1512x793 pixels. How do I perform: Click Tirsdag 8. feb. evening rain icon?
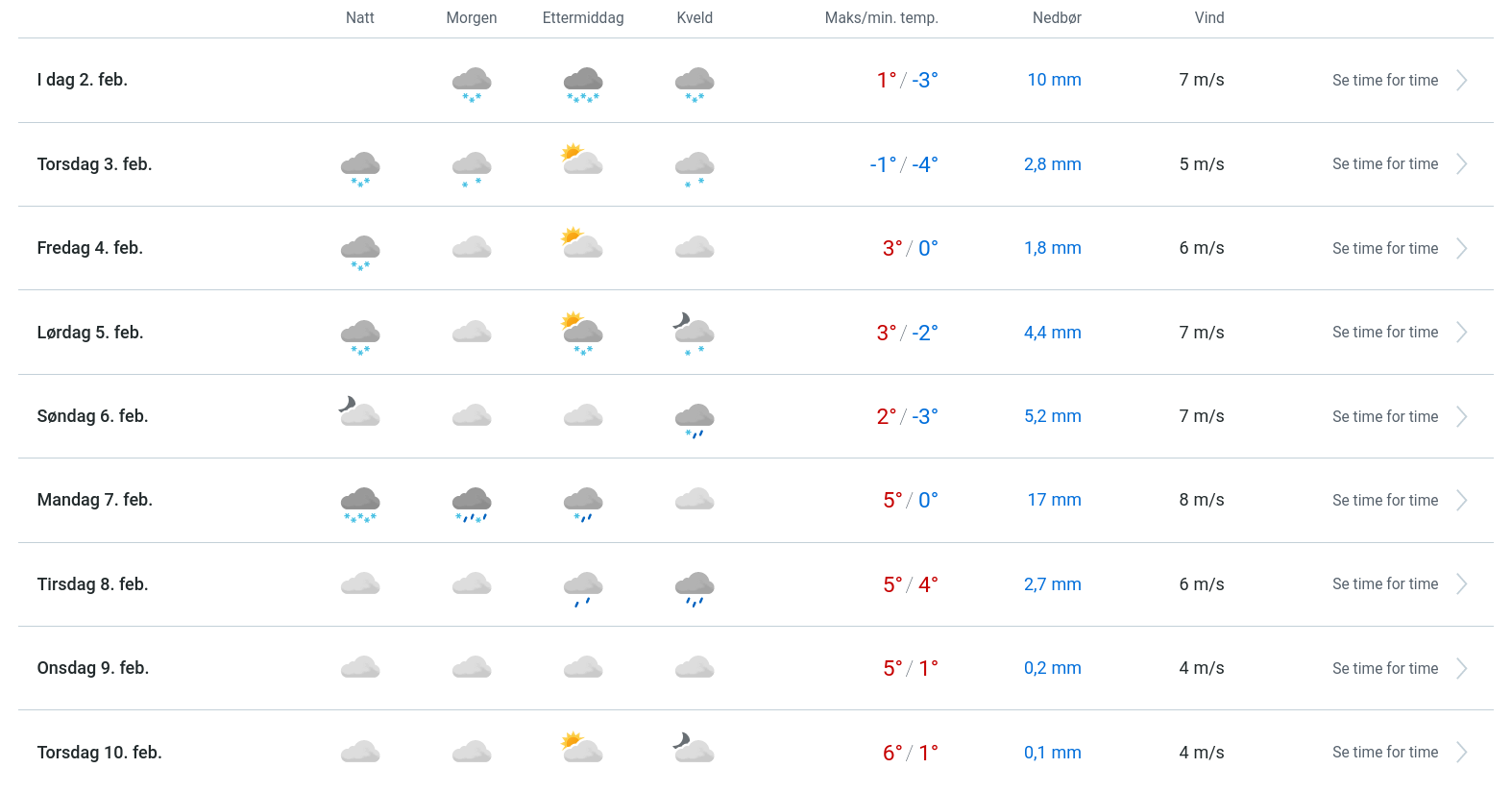pyautogui.click(x=695, y=587)
